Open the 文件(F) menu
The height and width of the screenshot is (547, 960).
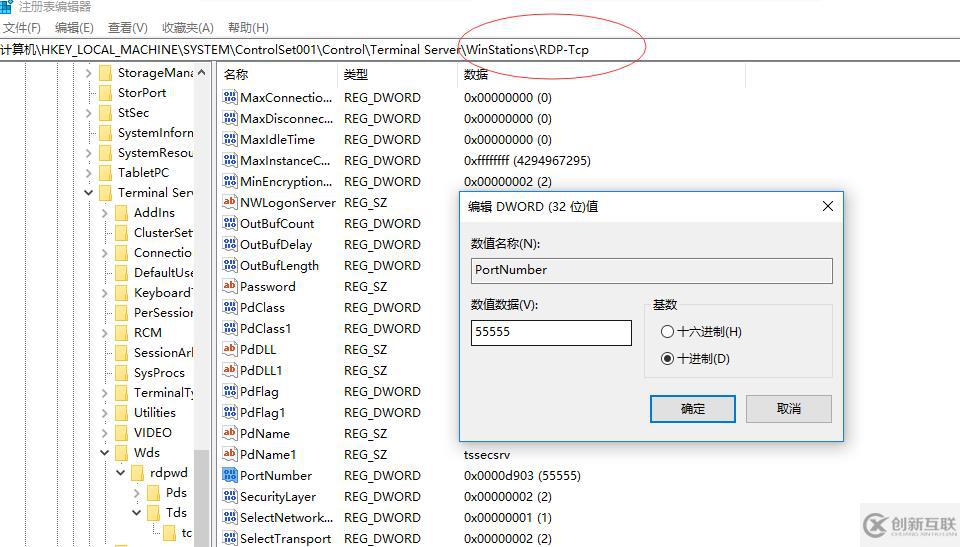(21, 28)
